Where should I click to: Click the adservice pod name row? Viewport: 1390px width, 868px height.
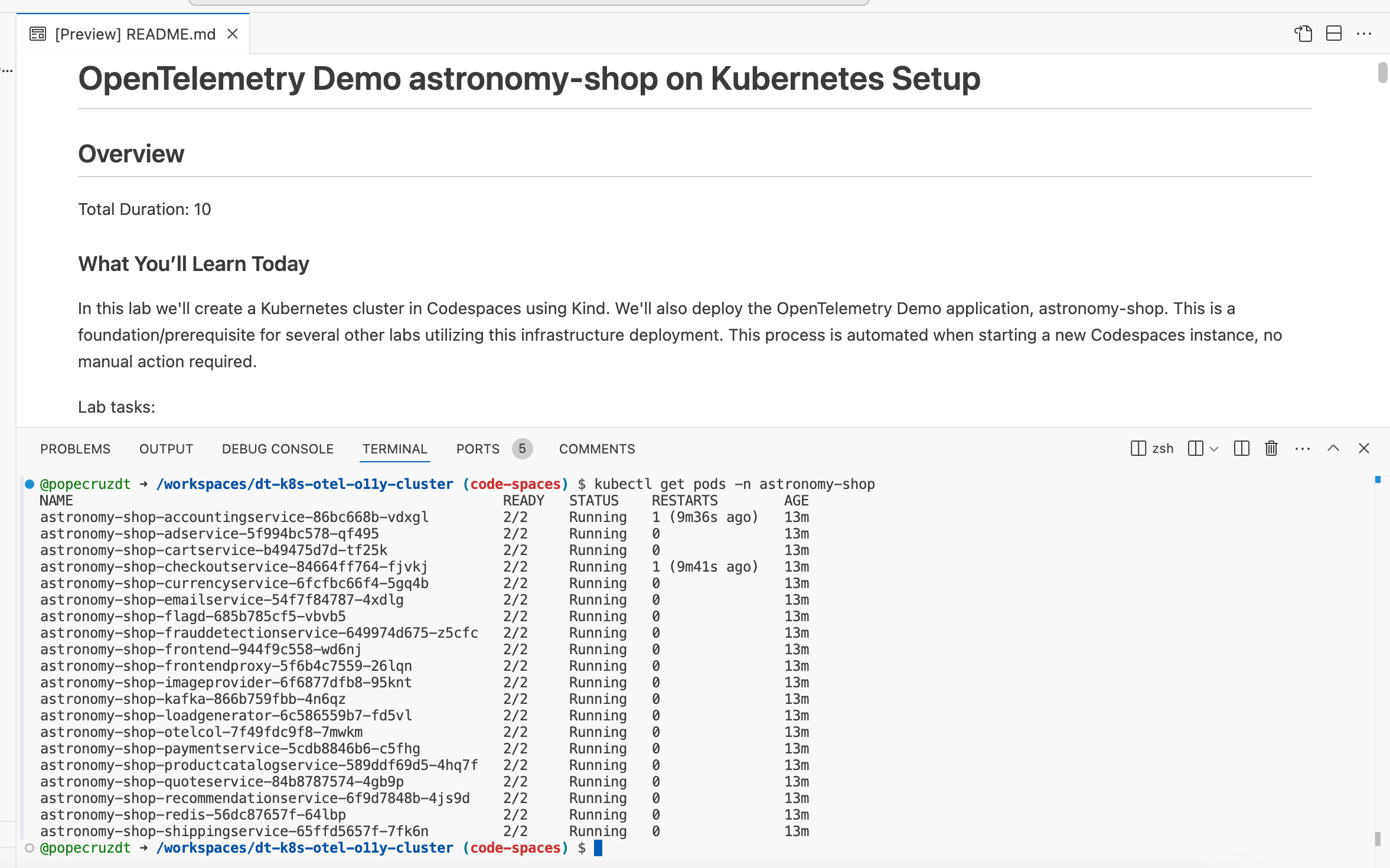[210, 534]
